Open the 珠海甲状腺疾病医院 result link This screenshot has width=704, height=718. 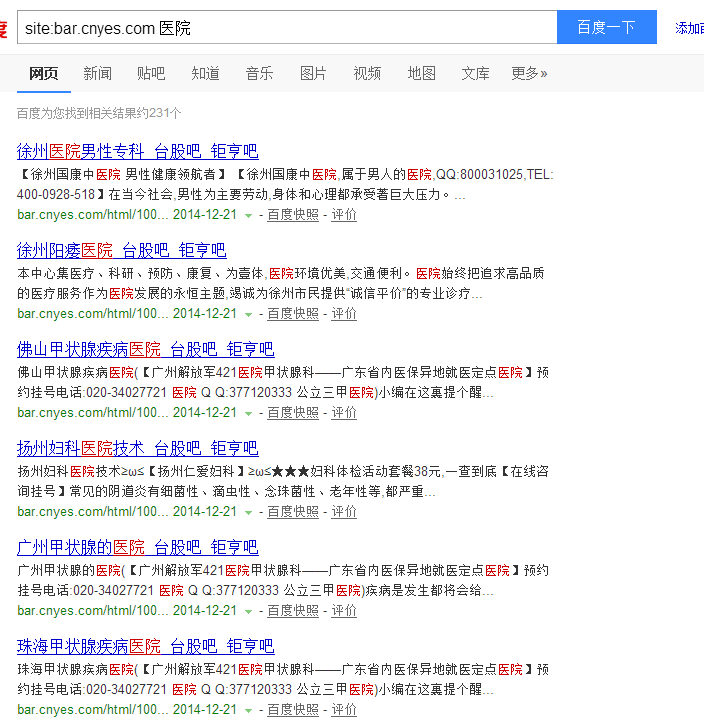click(146, 646)
